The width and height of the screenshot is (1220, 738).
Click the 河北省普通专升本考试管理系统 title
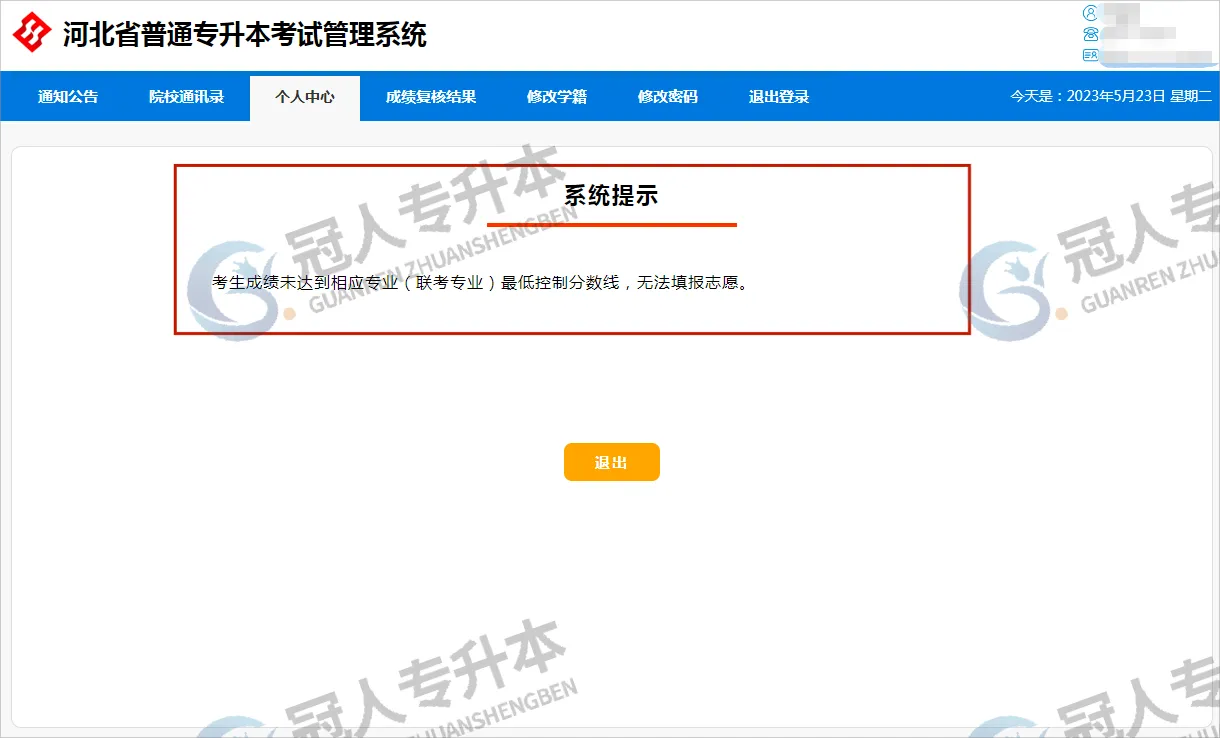tap(245, 35)
